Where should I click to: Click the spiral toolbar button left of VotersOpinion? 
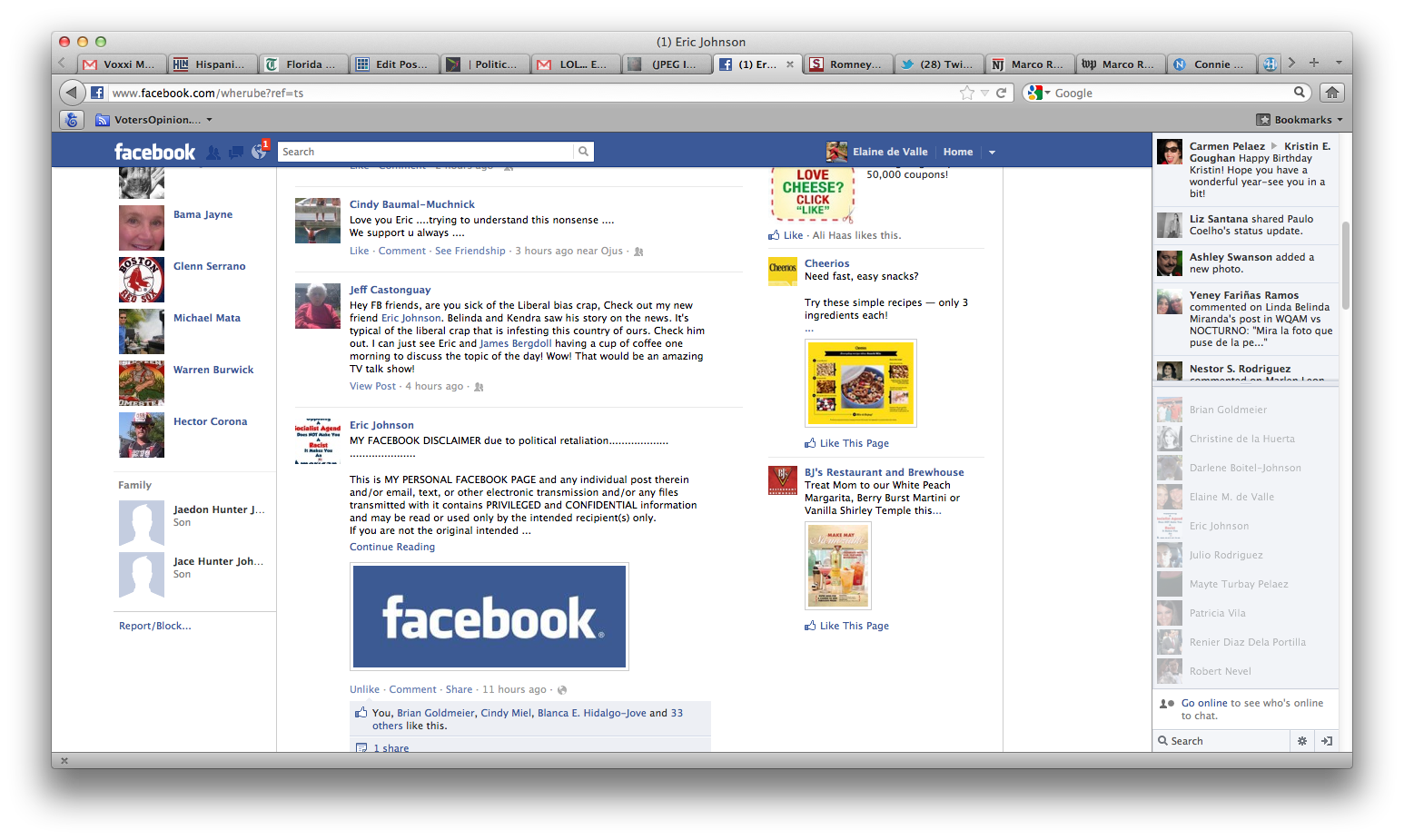[x=72, y=120]
